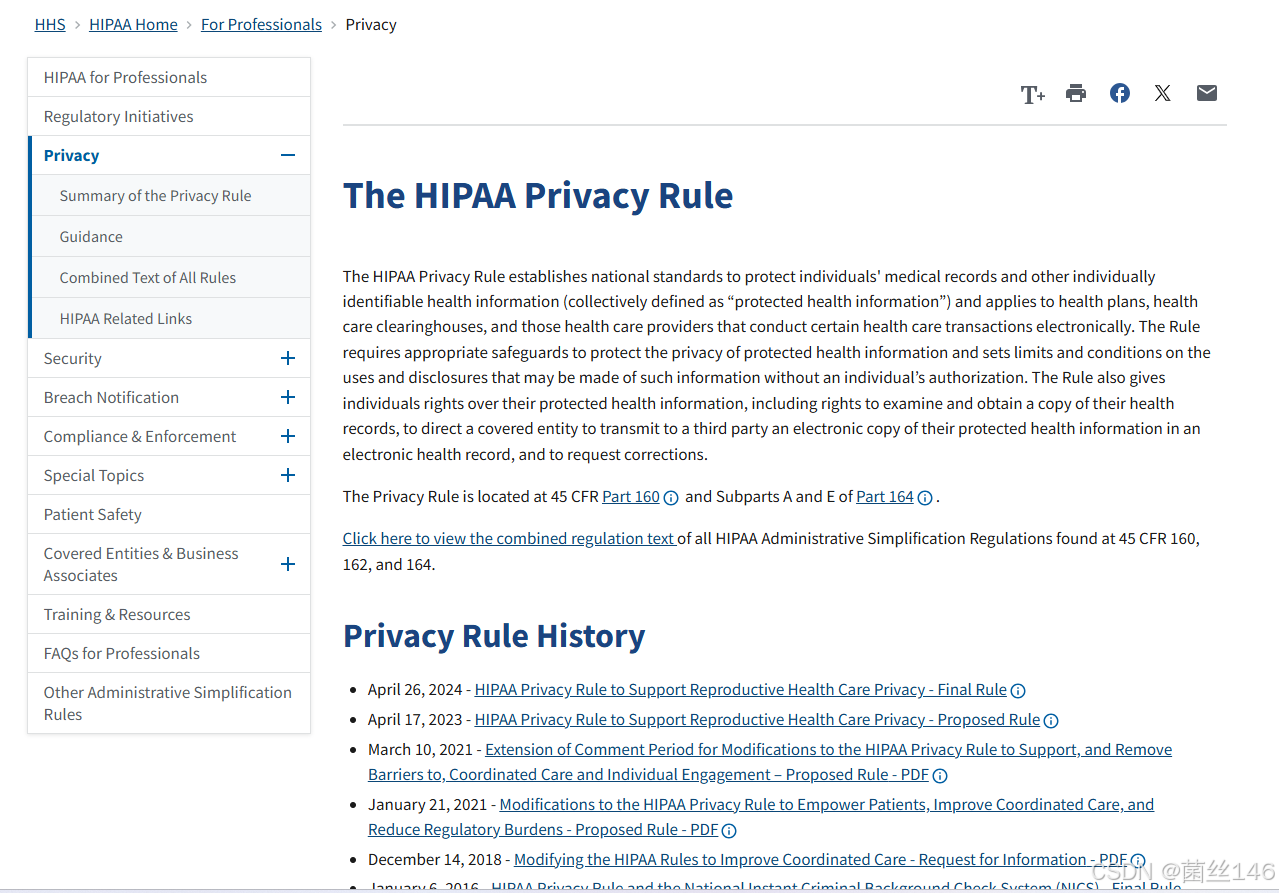Click the Privacy breadcrumb text
This screenshot has width=1279, height=893.
click(x=371, y=24)
